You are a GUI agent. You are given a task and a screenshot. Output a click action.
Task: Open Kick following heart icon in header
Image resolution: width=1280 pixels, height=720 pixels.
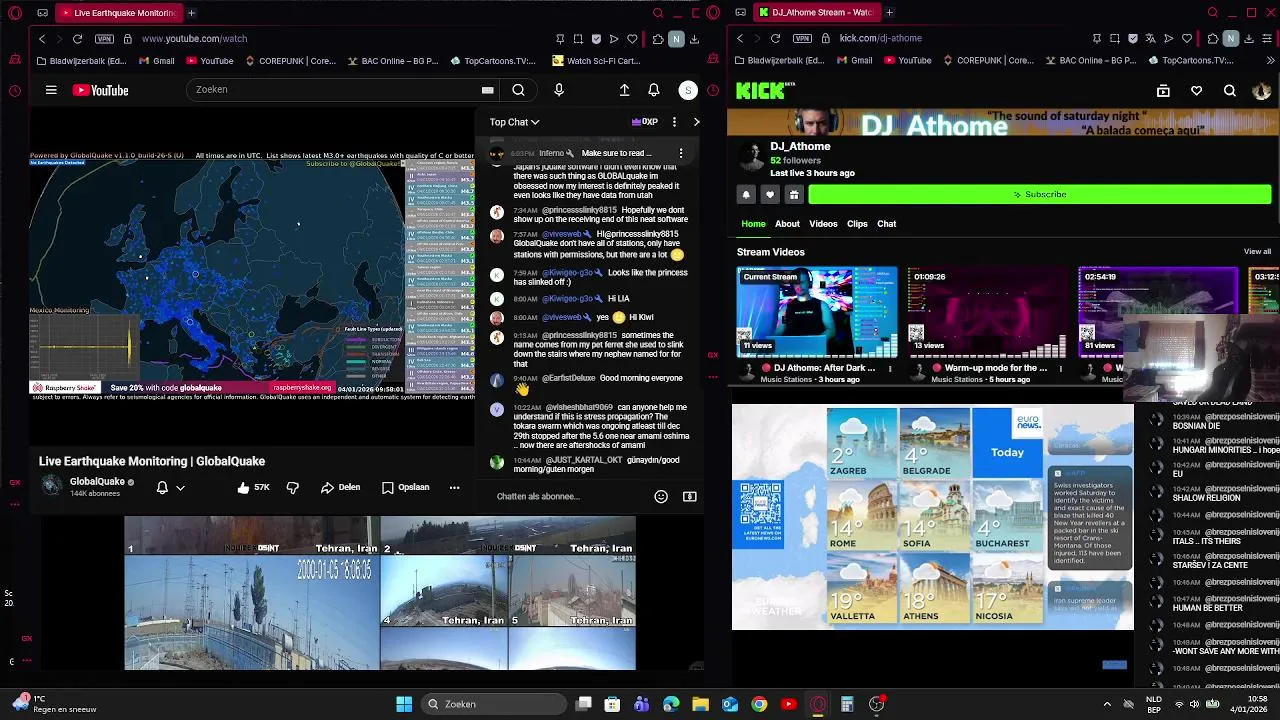tap(1196, 91)
